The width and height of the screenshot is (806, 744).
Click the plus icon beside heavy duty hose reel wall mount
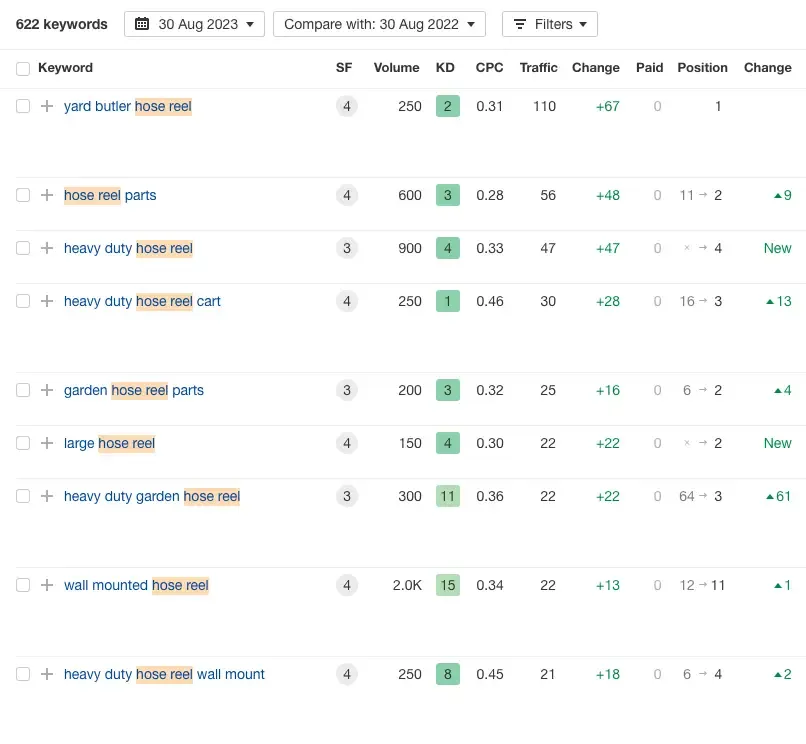point(46,674)
